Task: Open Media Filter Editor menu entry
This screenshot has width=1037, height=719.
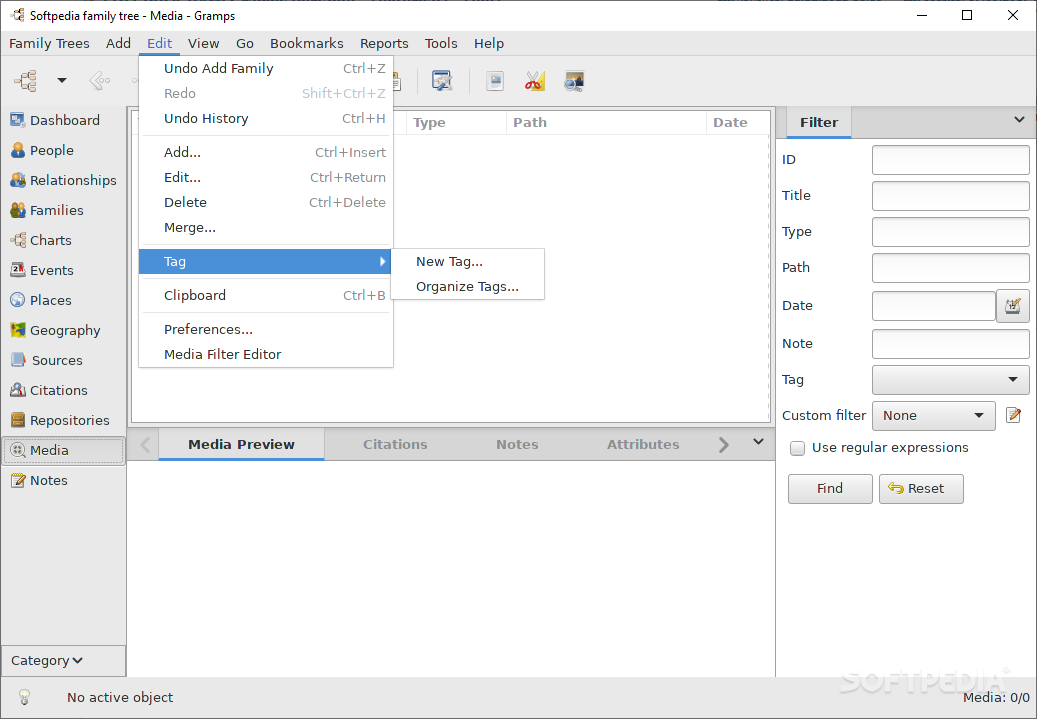Action: [x=266, y=355]
